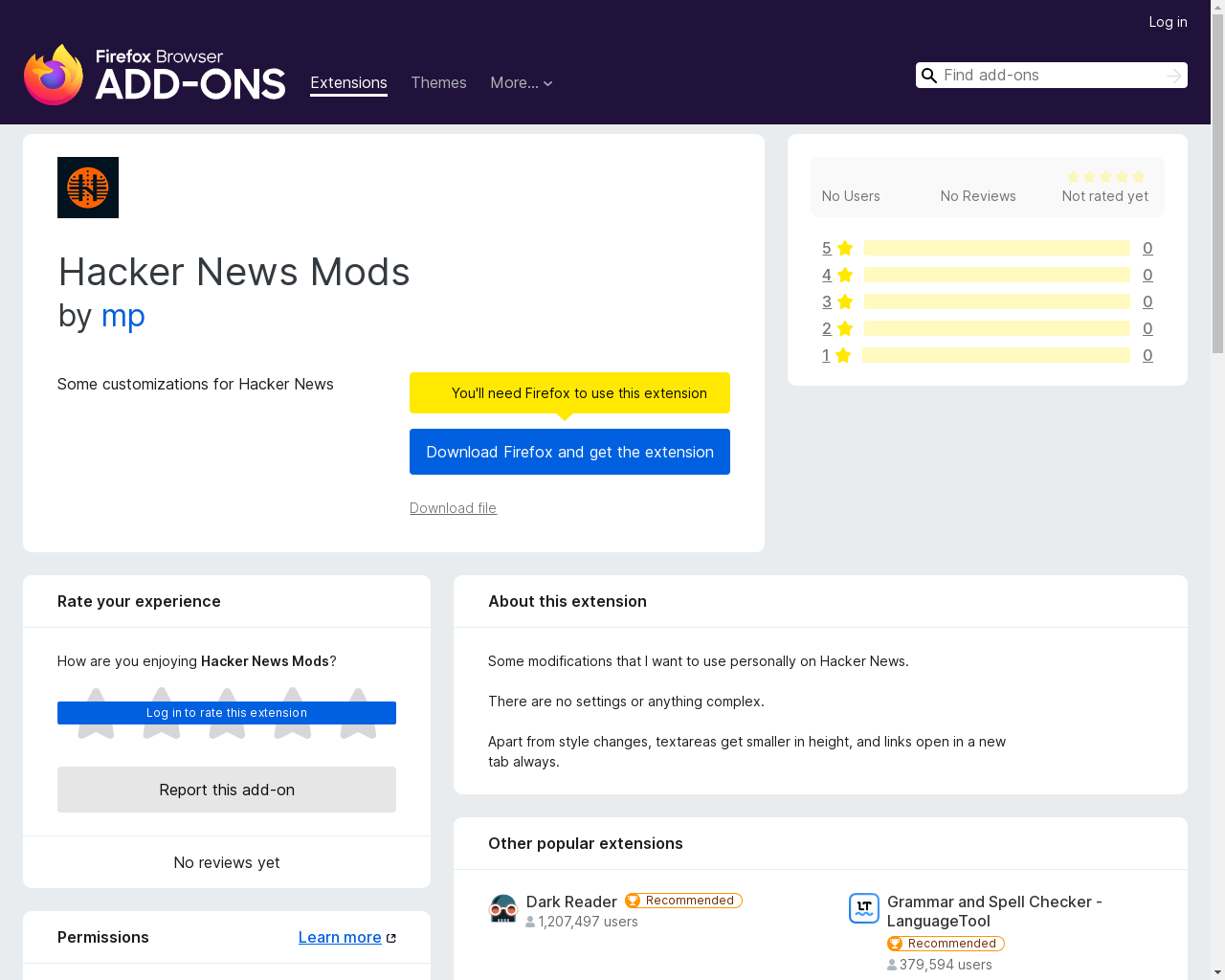Click the Hacker News Mods extension icon
Viewport: 1225px width, 980px height.
[88, 188]
